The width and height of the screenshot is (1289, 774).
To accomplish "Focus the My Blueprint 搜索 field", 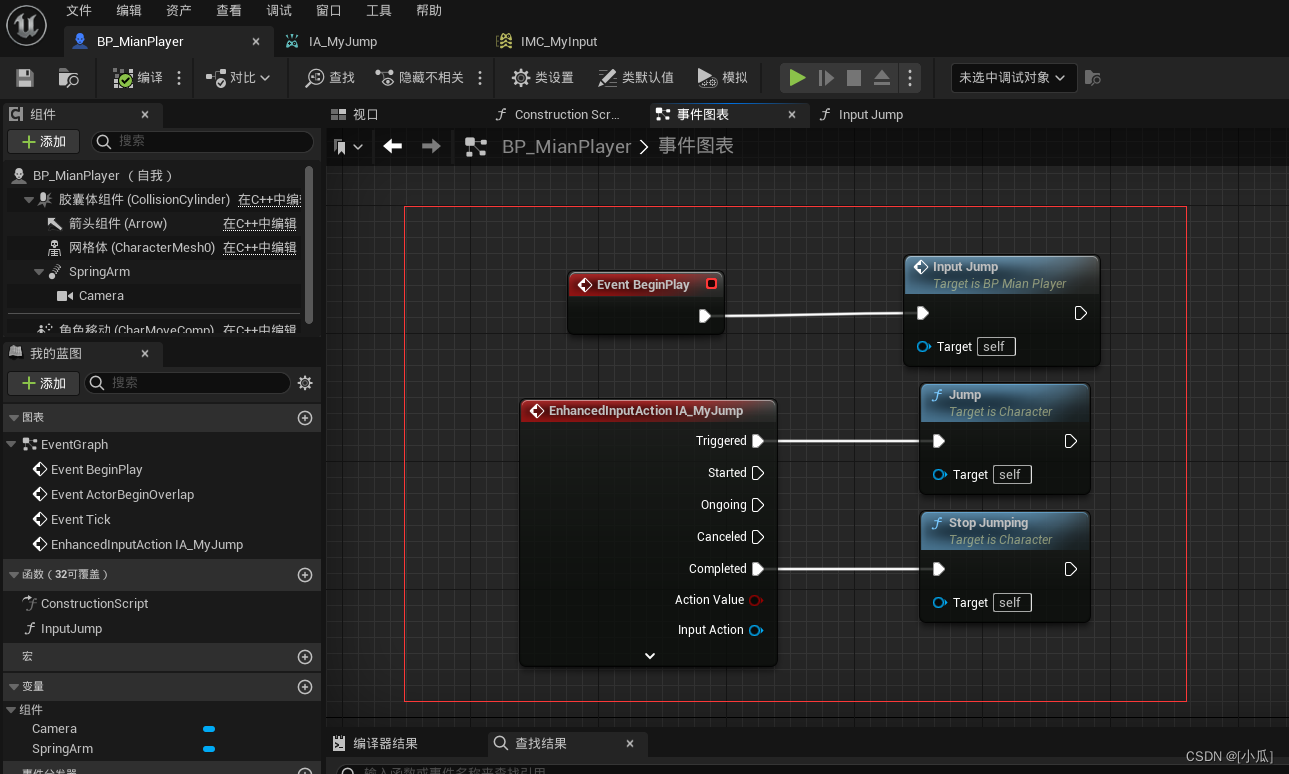I will 187,383.
